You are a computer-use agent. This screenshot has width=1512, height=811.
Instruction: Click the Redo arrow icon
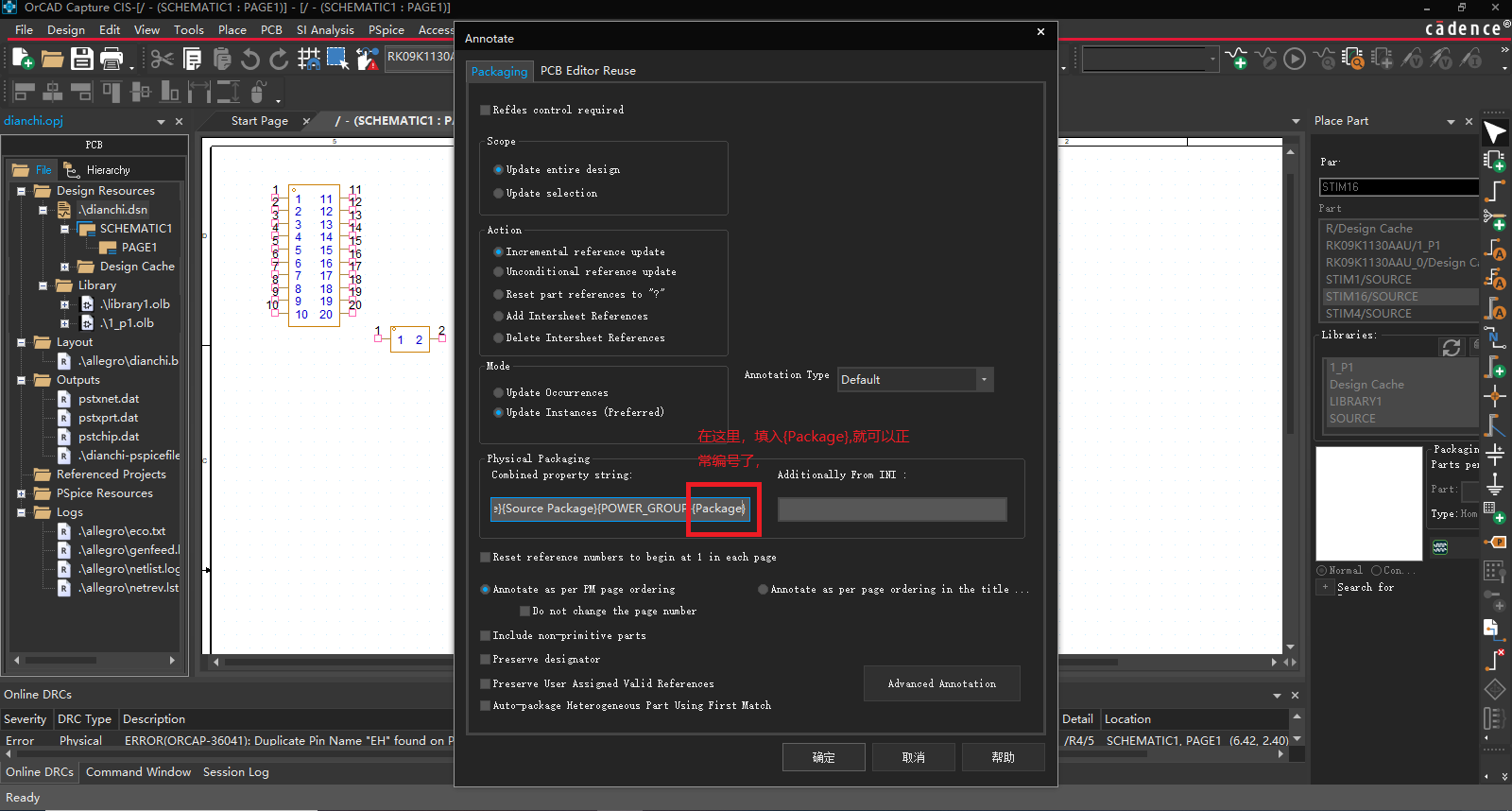[279, 59]
